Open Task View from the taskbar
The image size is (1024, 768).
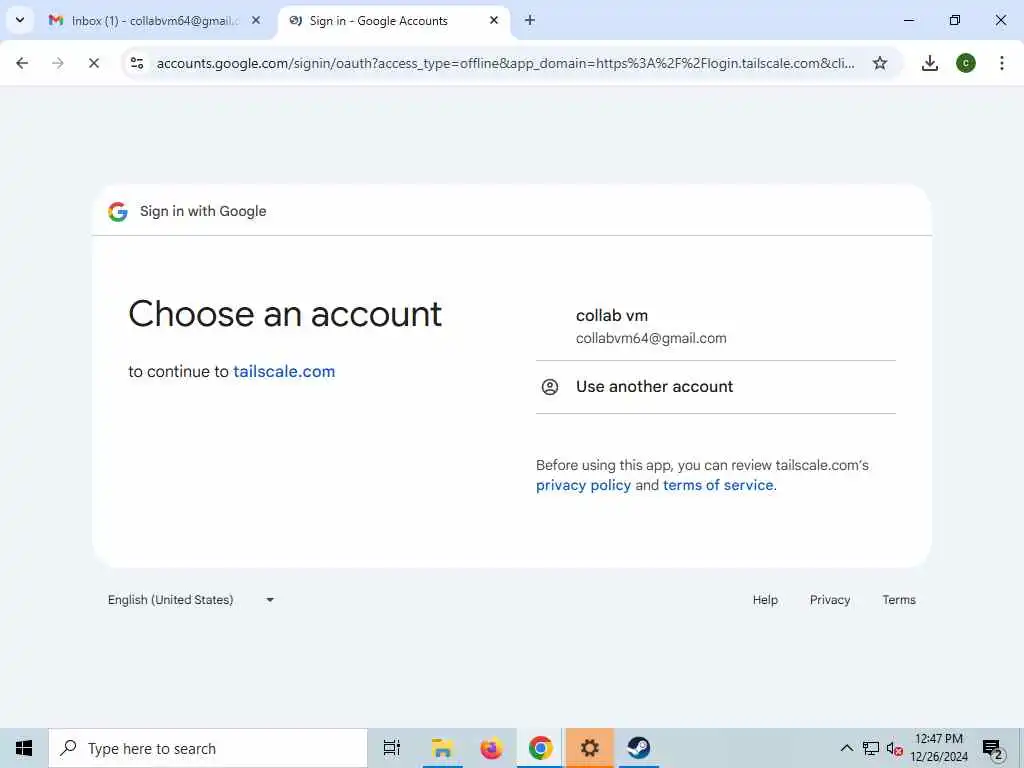(392, 748)
